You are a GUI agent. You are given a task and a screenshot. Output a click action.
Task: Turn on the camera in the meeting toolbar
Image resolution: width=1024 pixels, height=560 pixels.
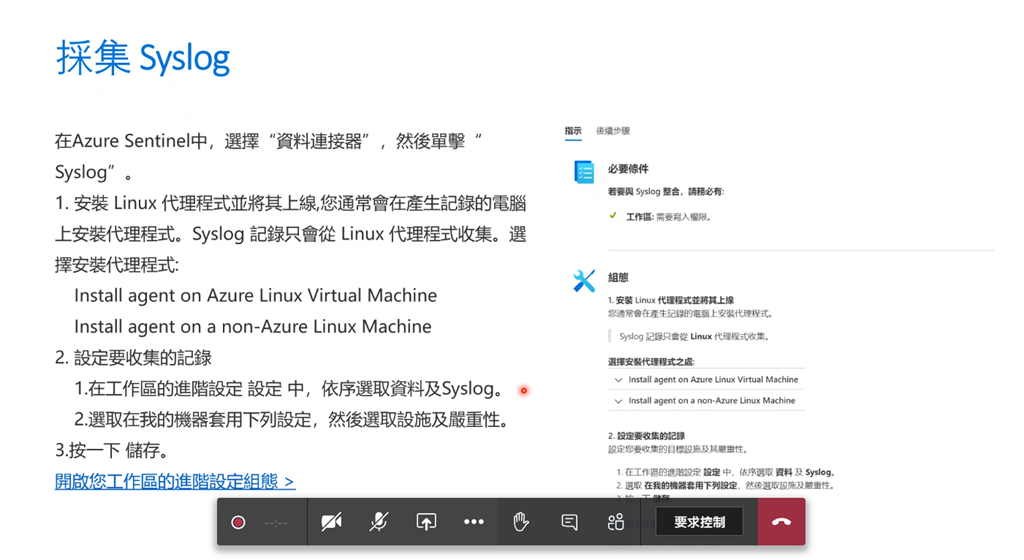[331, 522]
